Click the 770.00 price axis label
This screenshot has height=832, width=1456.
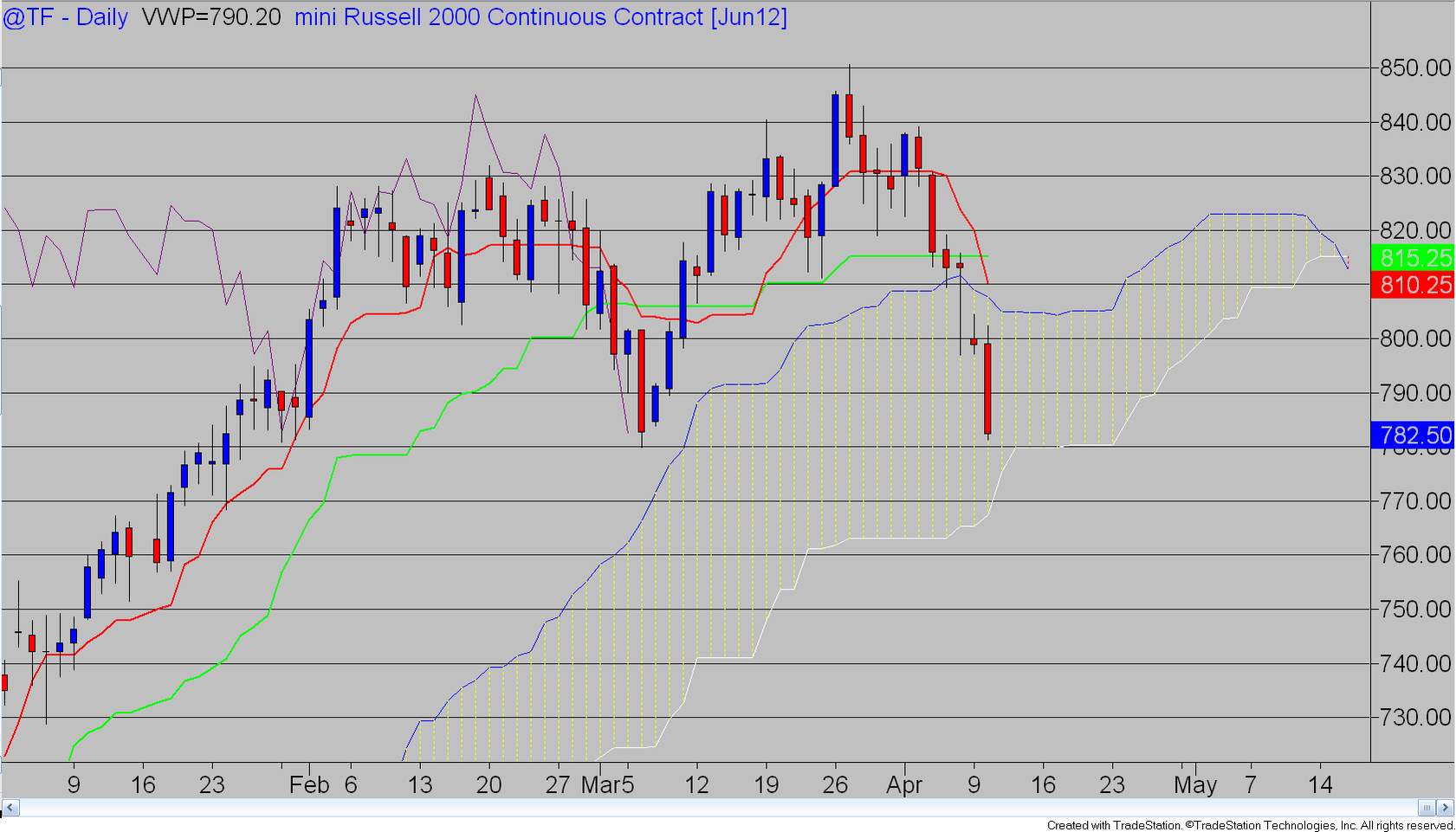[1415, 501]
